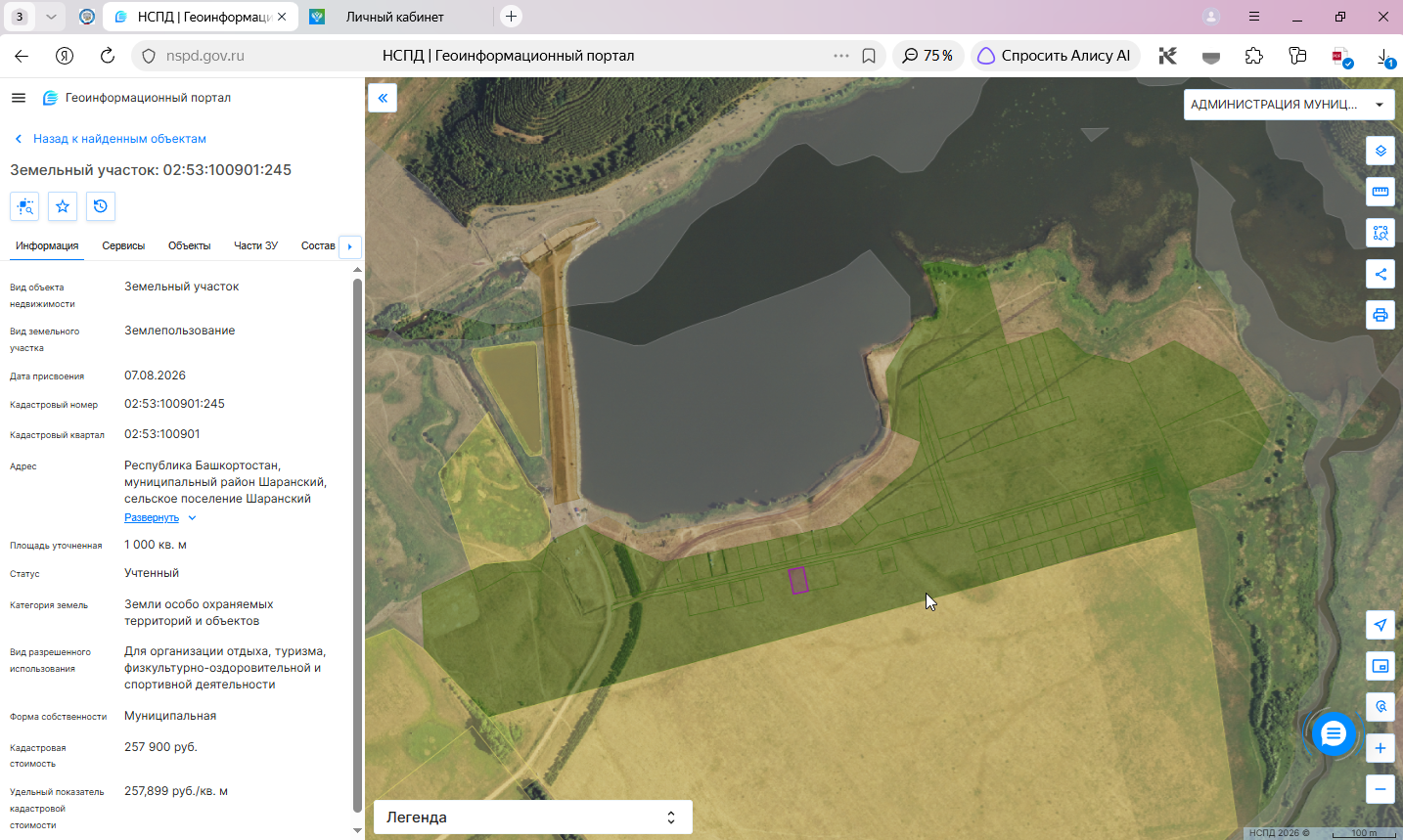Open the chat support bubble
1403x840 pixels.
(x=1334, y=733)
